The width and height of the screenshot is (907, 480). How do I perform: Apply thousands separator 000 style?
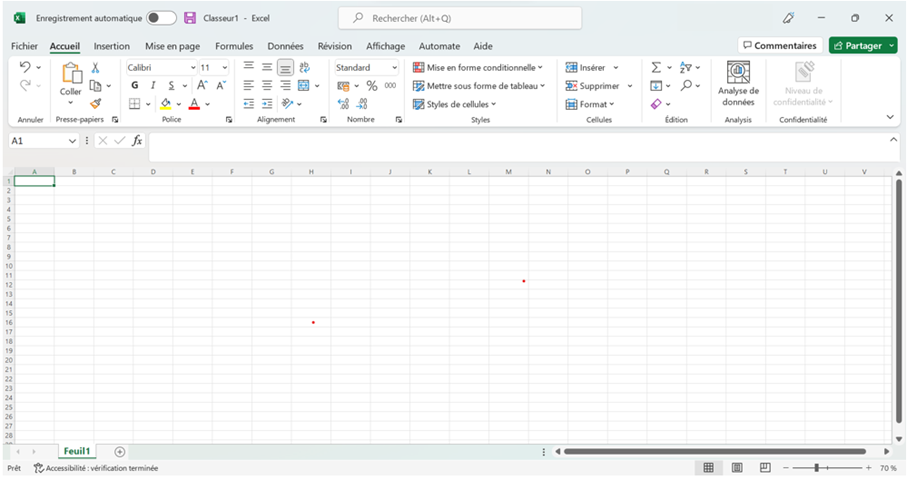click(x=390, y=86)
